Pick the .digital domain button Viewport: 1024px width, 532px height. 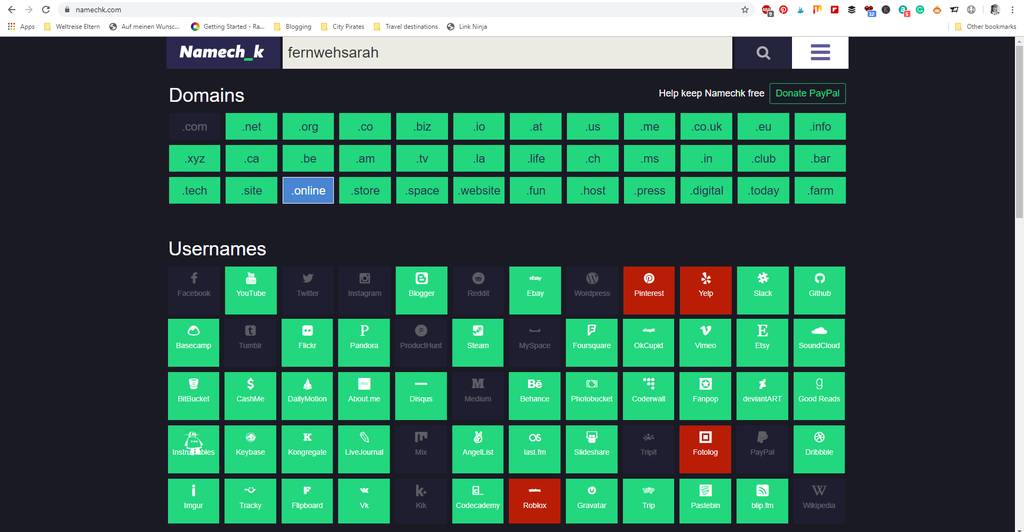[x=707, y=191]
